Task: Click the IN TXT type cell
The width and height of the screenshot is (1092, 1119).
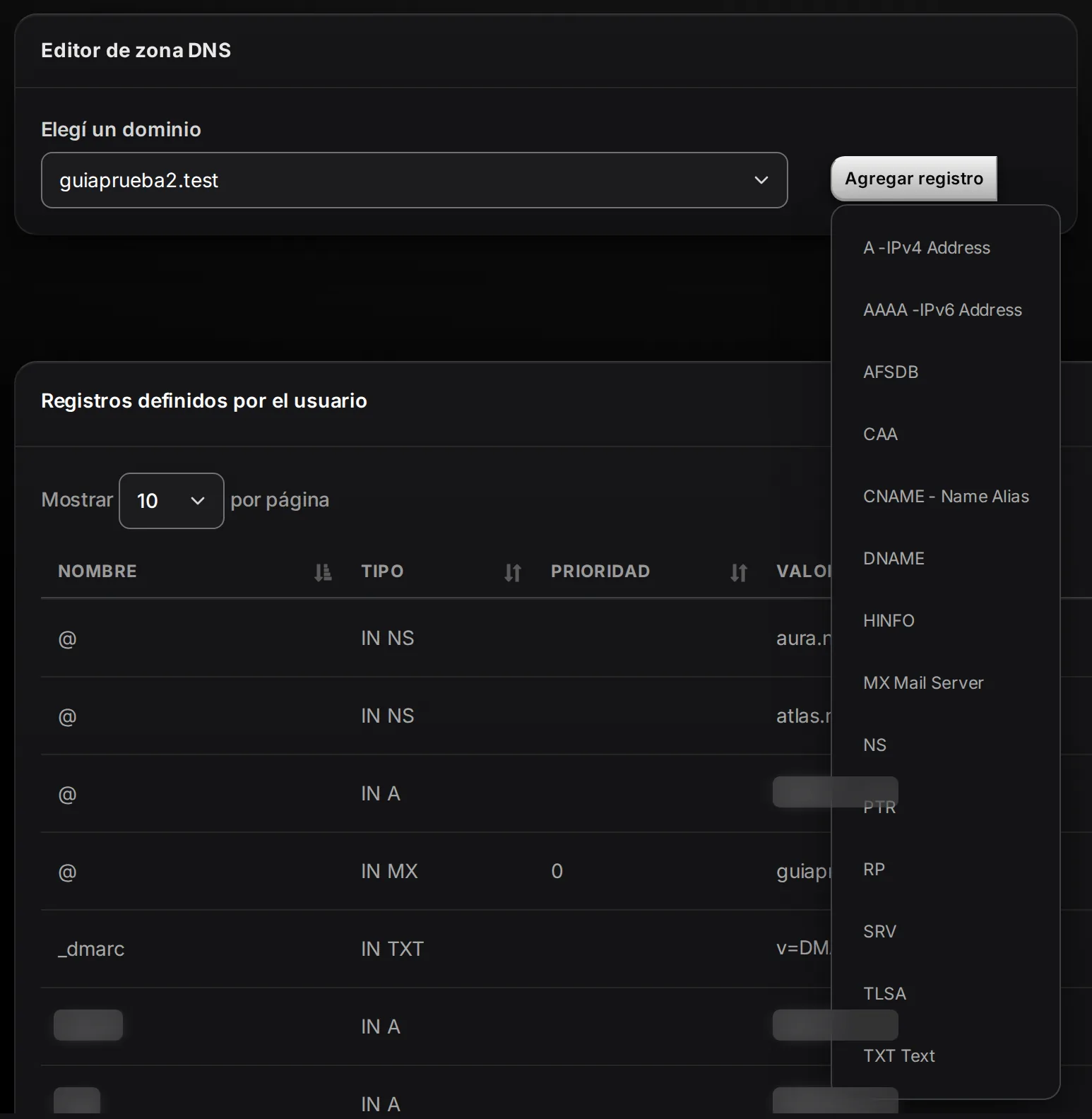Action: 392,949
